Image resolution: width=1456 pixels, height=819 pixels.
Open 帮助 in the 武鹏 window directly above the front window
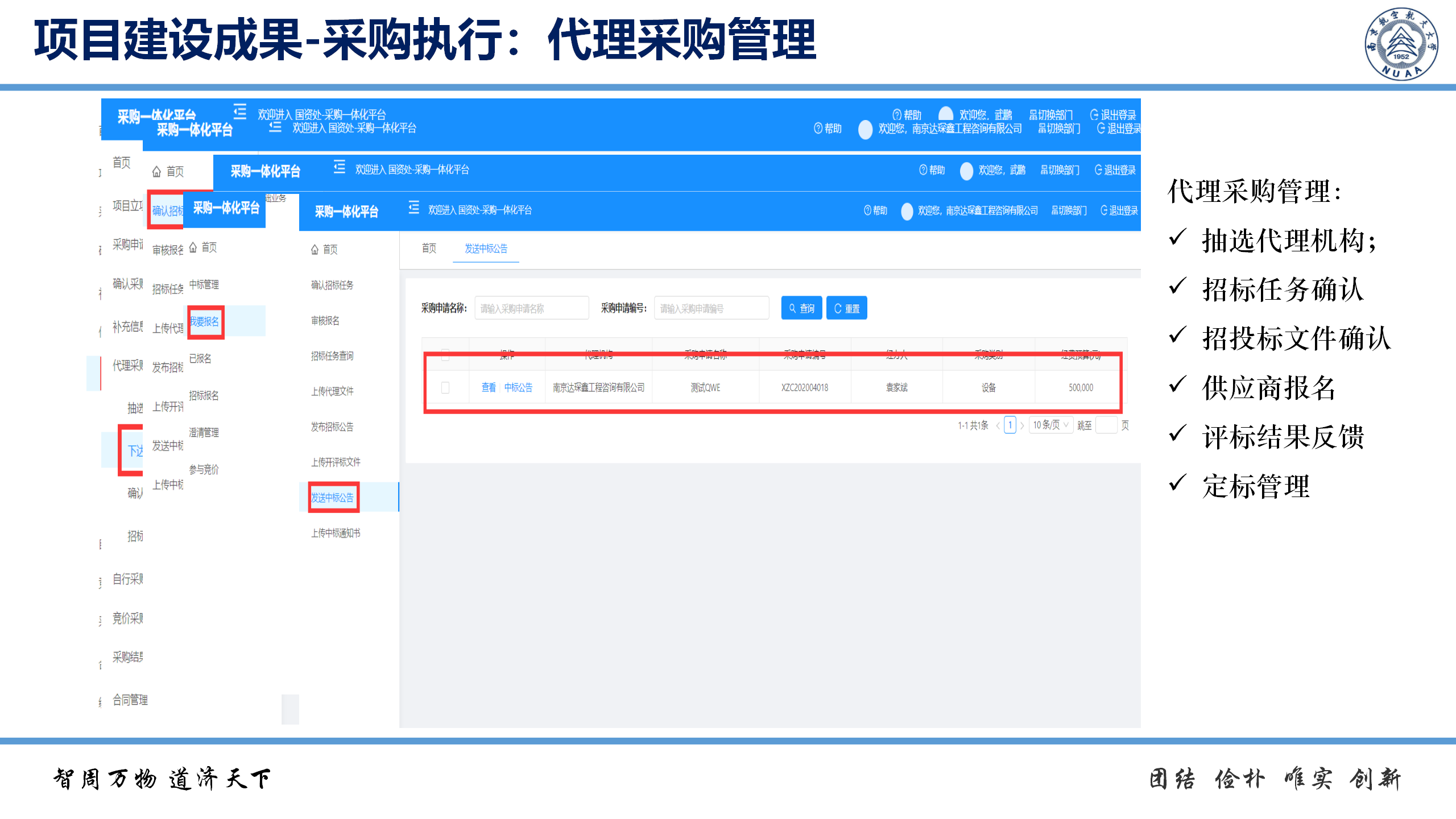point(932,170)
